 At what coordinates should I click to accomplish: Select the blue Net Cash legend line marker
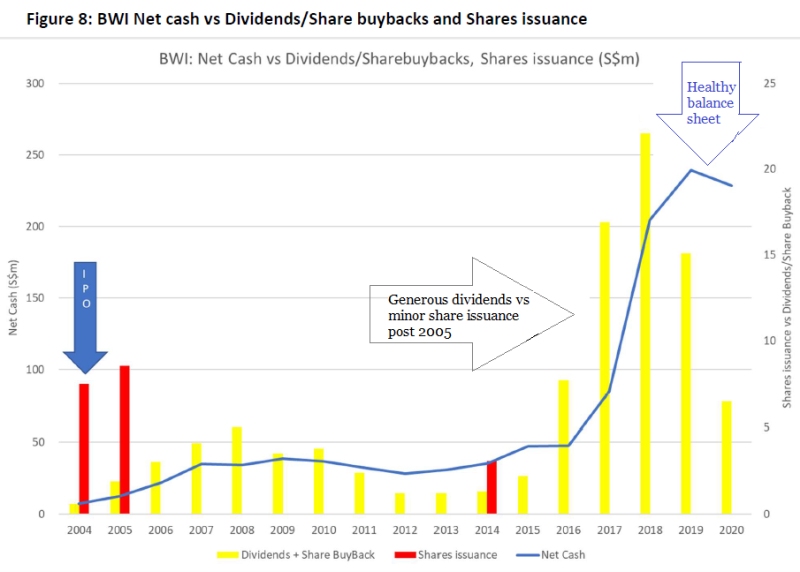525,554
